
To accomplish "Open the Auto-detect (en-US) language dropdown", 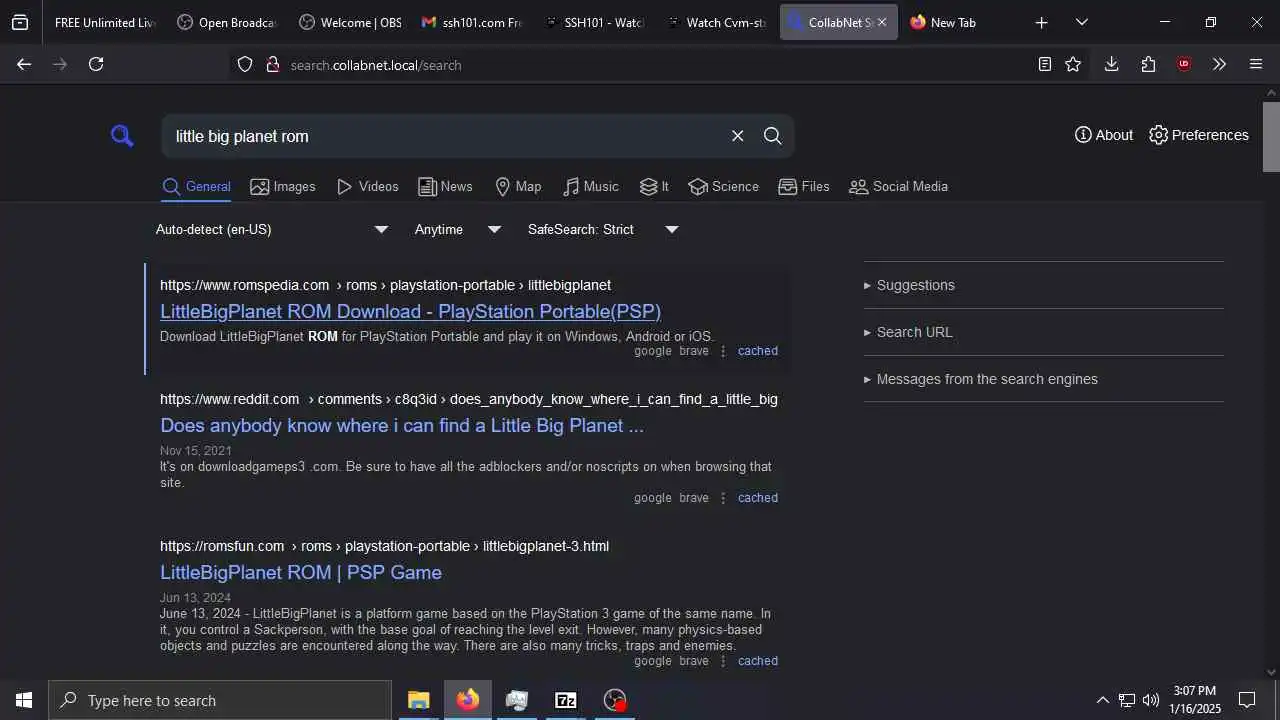I will coord(271,229).
